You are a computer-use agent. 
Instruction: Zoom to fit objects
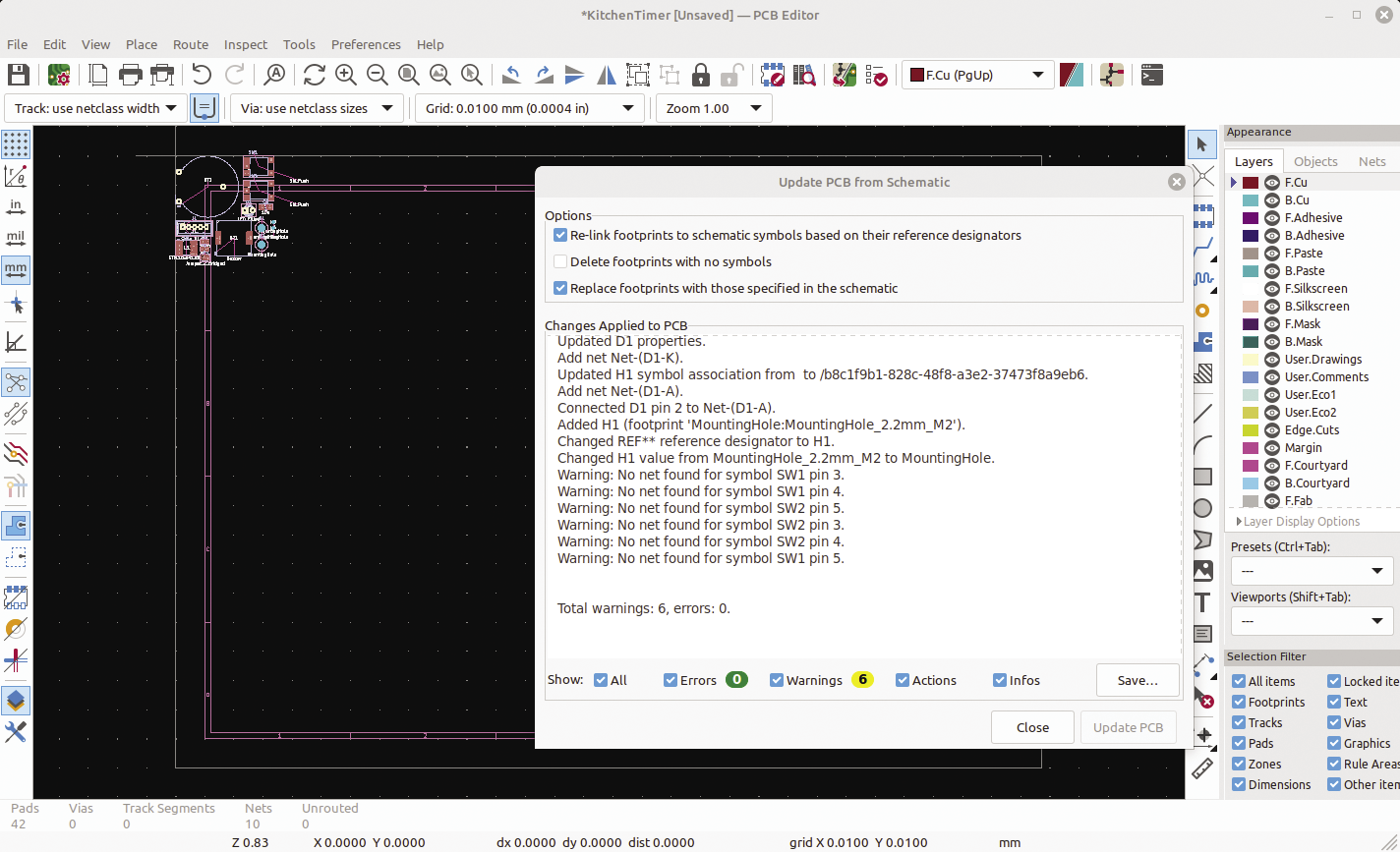439,75
